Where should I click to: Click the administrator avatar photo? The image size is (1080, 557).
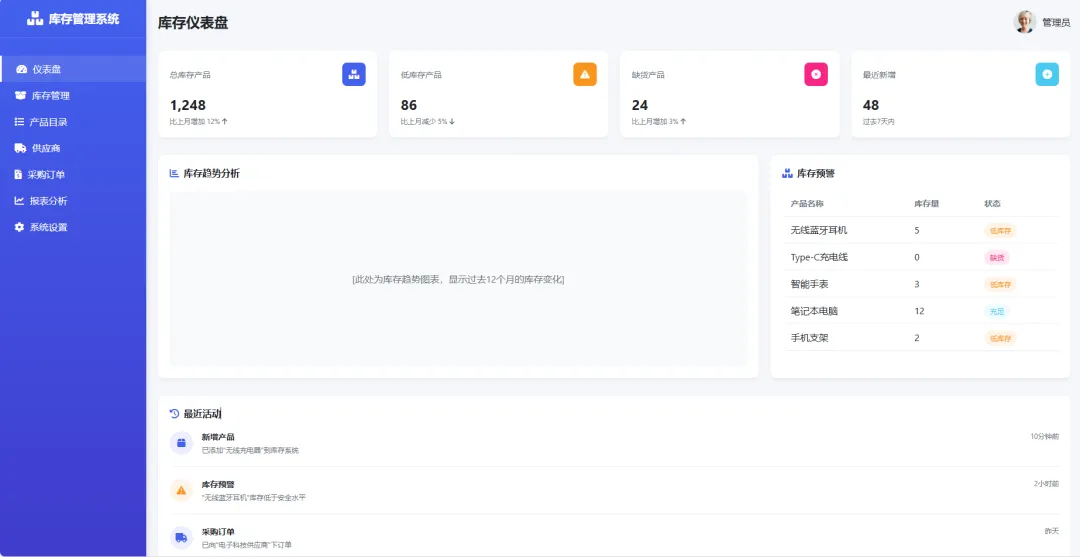1025,22
